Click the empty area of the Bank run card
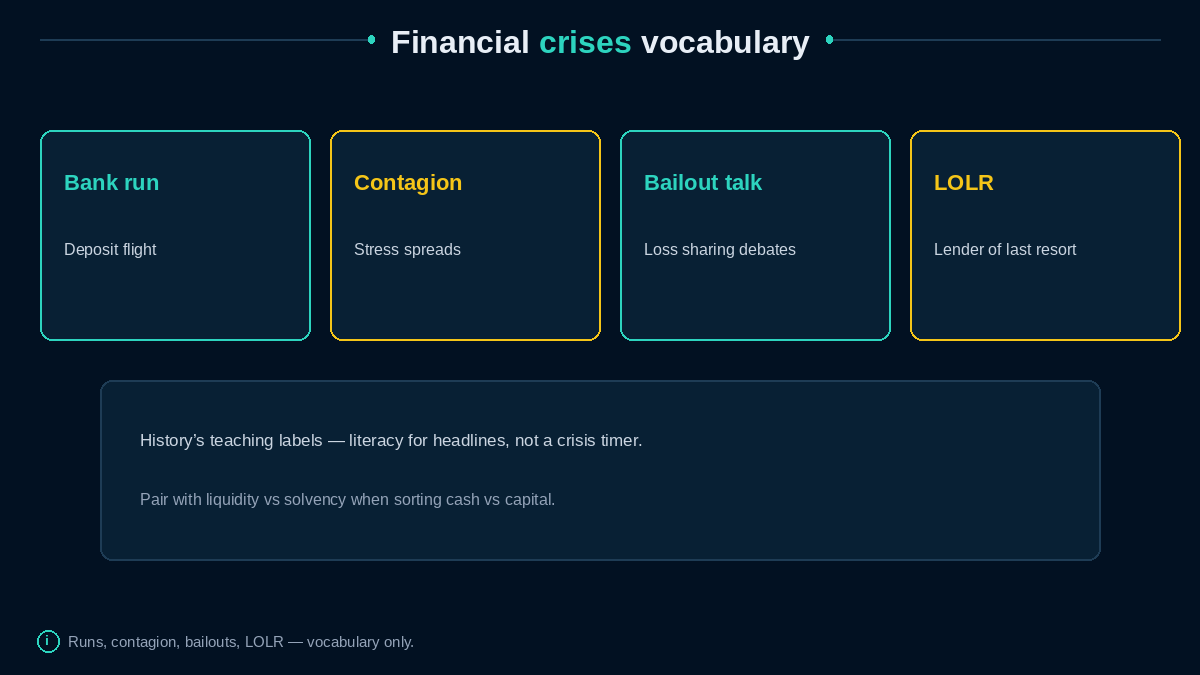This screenshot has height=675, width=1200. tap(175, 300)
